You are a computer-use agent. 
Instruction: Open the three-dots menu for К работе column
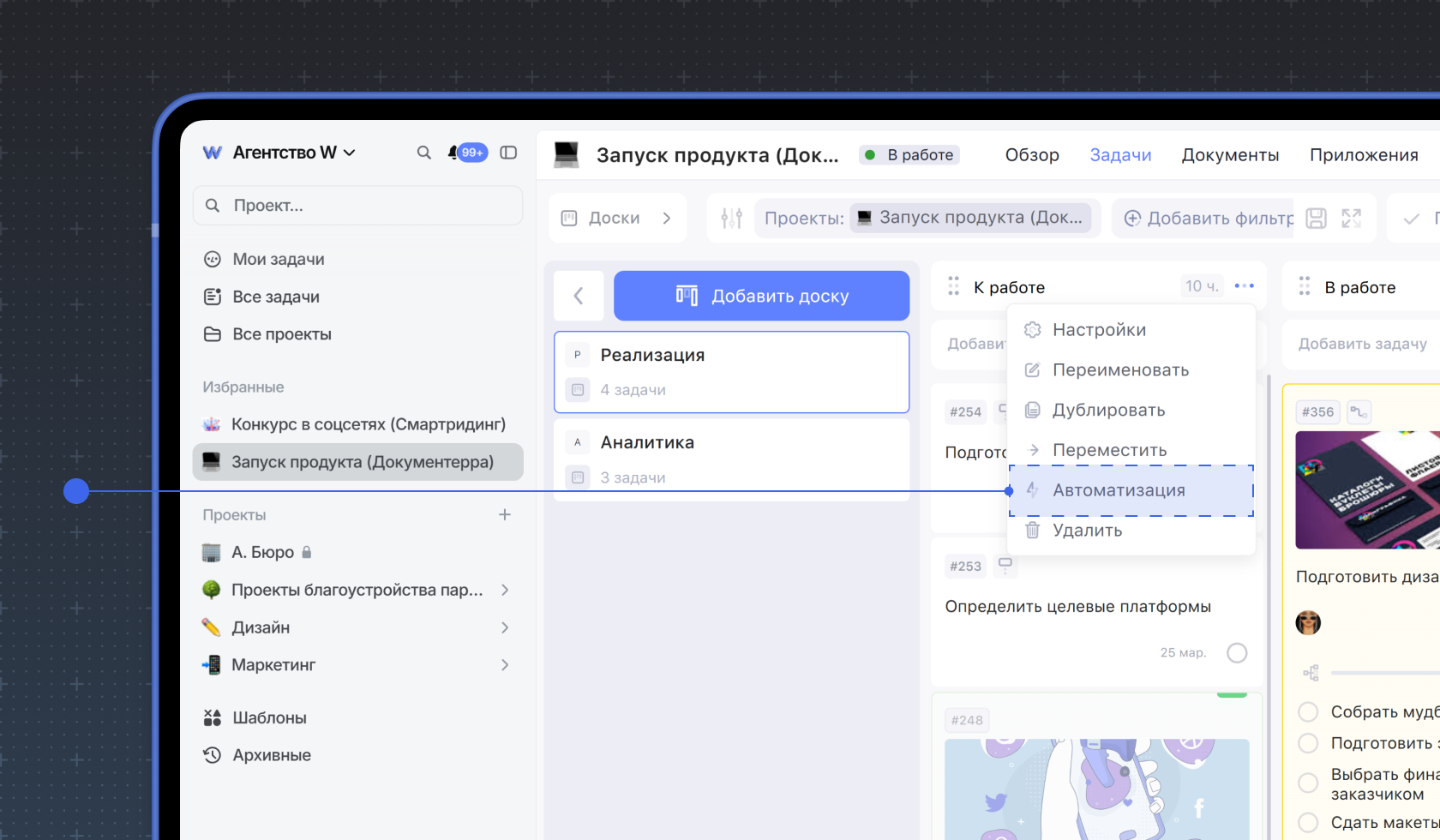click(x=1244, y=286)
